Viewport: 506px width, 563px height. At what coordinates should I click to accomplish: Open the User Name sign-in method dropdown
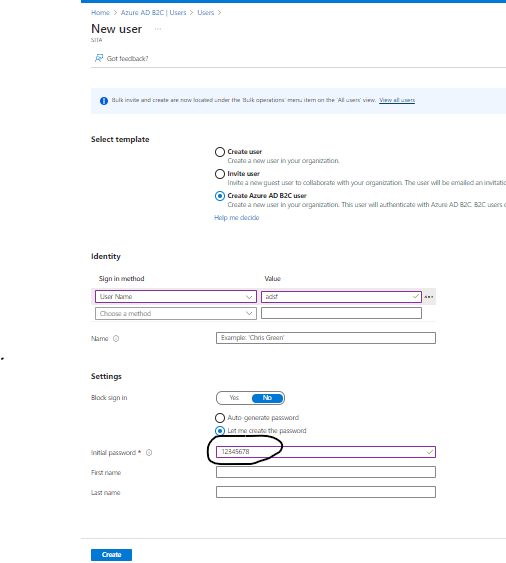point(176,297)
